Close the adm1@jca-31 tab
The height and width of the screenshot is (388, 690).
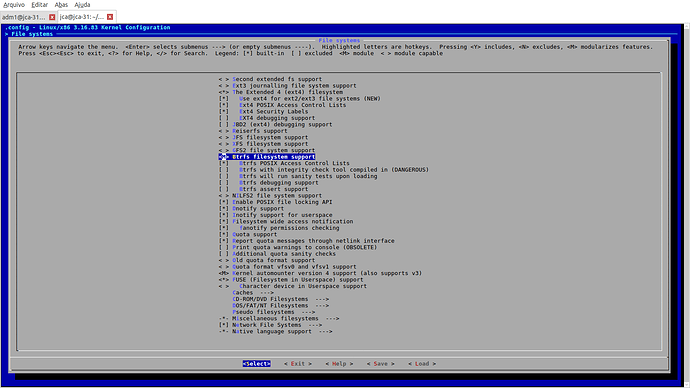(52, 17)
